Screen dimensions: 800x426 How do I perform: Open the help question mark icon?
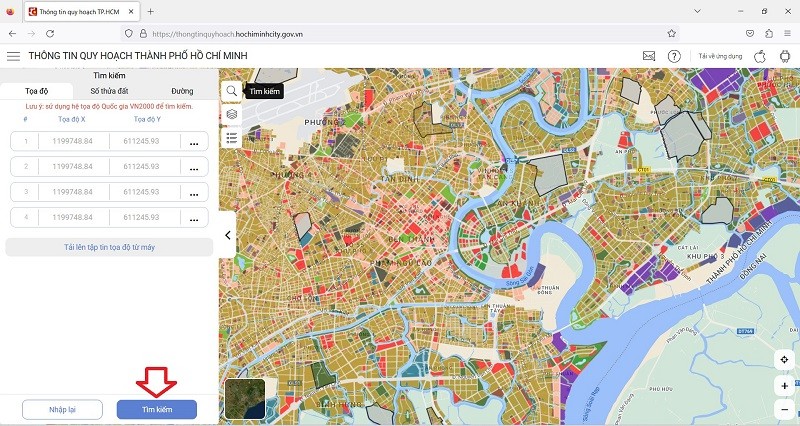point(675,57)
